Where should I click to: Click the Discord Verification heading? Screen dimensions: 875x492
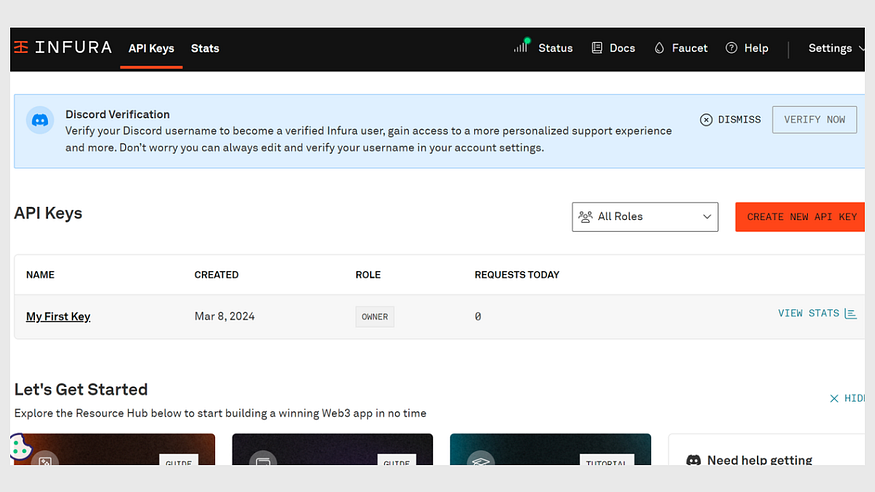coord(117,114)
